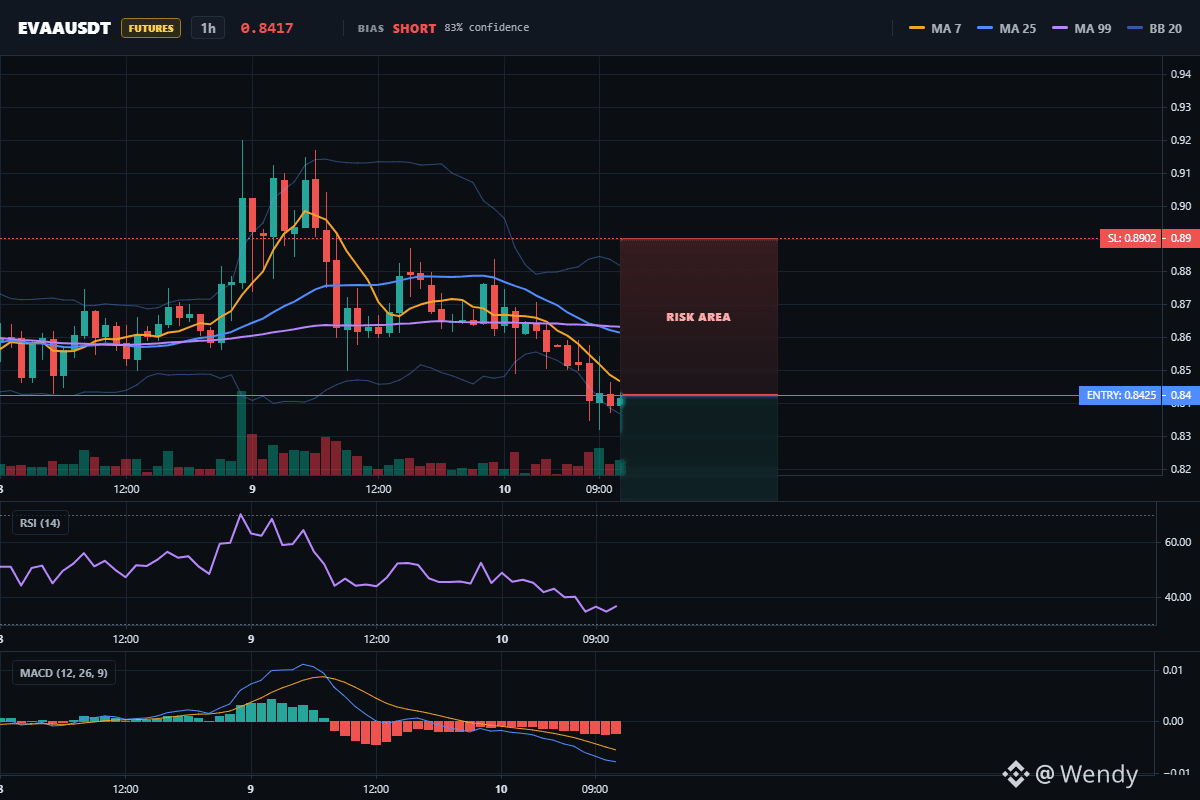Image resolution: width=1200 pixels, height=800 pixels.
Task: Click the 0.94 price axis label
Action: pyautogui.click(x=1180, y=74)
